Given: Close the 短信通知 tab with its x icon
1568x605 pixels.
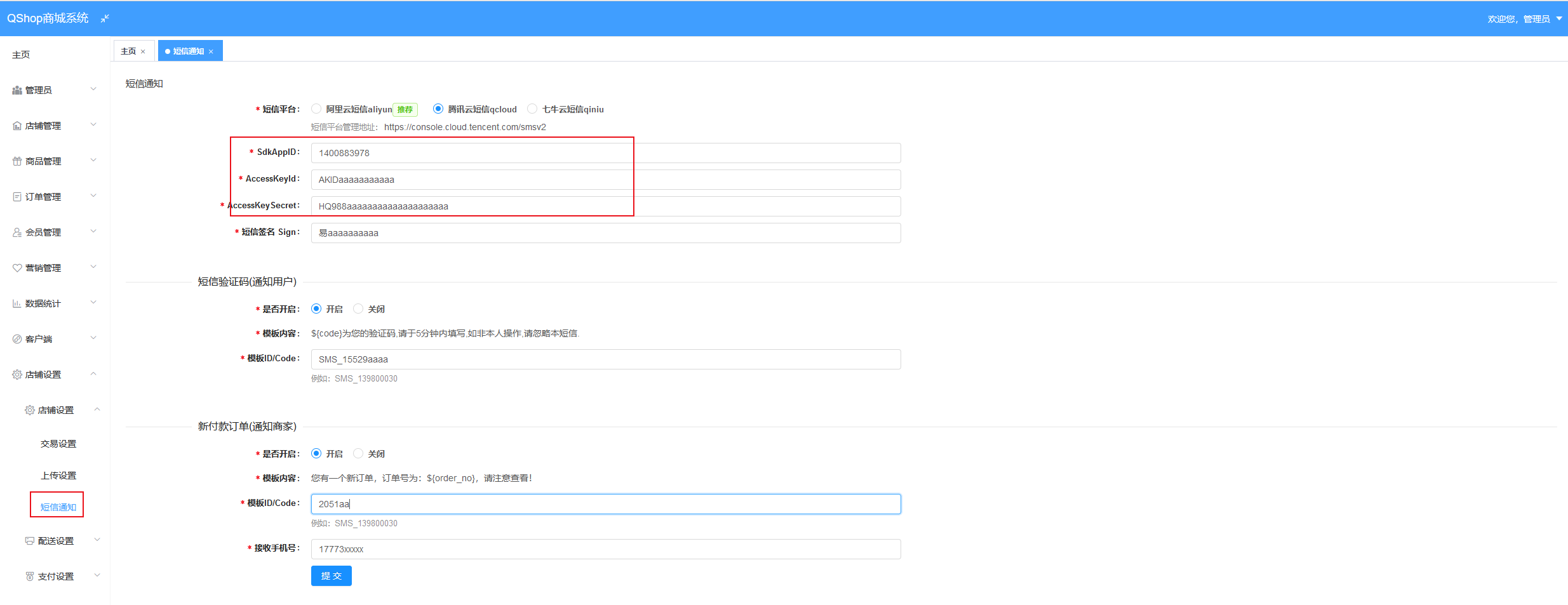Looking at the screenshot, I should 211,51.
